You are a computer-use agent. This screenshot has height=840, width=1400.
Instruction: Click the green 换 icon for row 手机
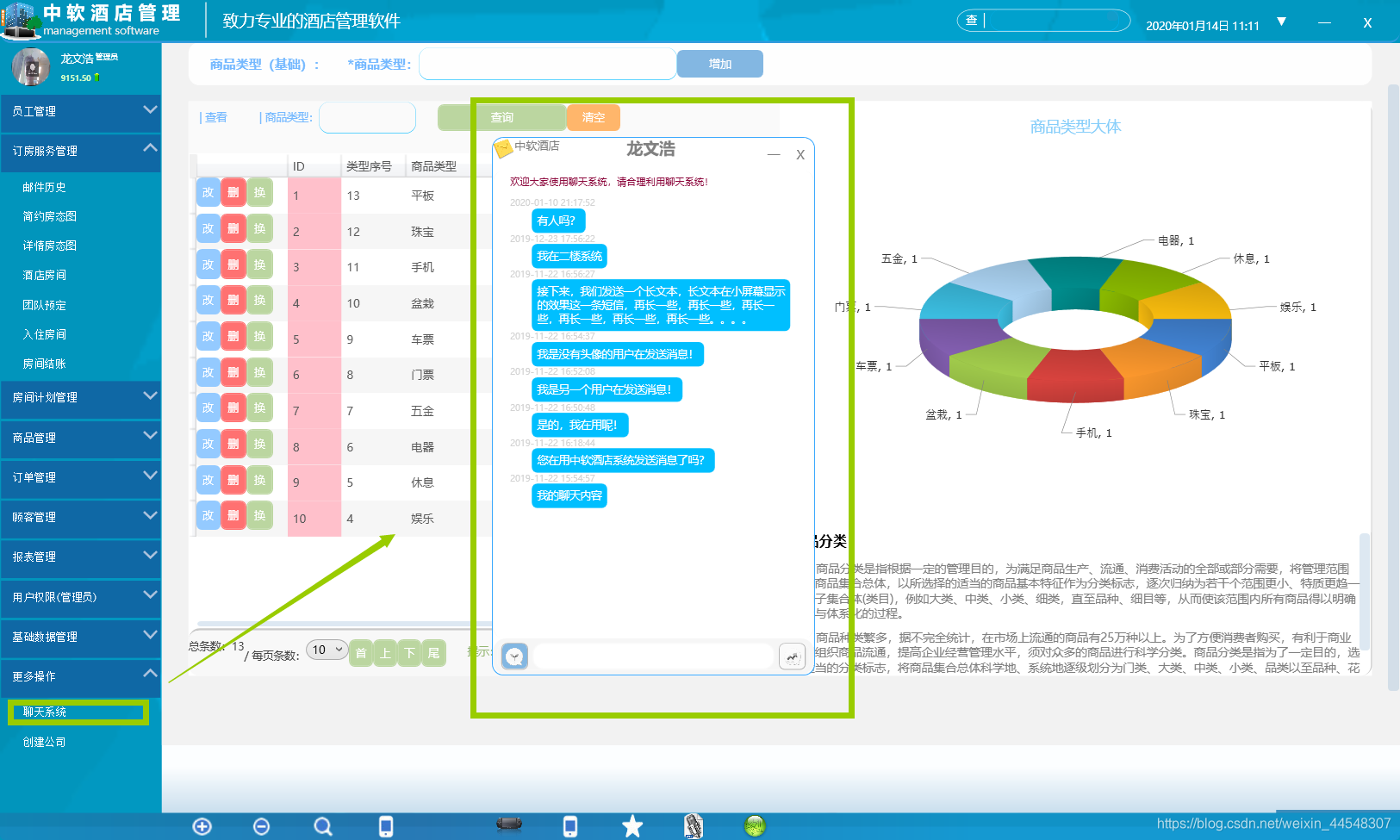pyautogui.click(x=260, y=264)
